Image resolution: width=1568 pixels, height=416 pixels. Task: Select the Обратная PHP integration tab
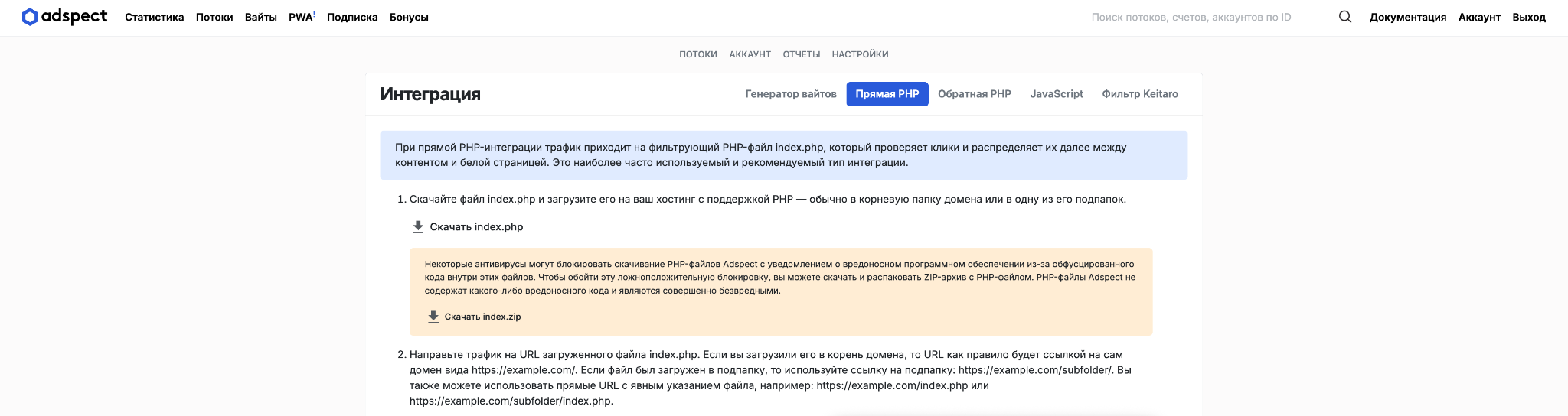point(975,94)
